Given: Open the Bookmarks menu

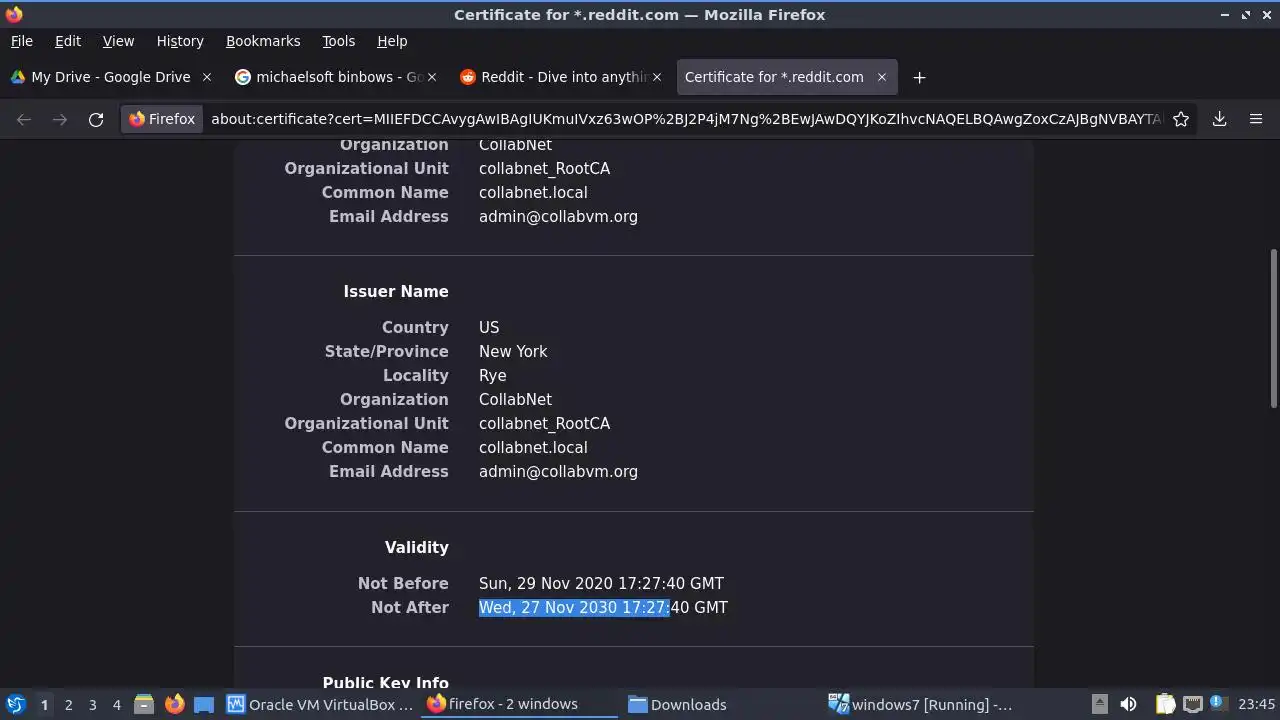Looking at the screenshot, I should [x=263, y=41].
